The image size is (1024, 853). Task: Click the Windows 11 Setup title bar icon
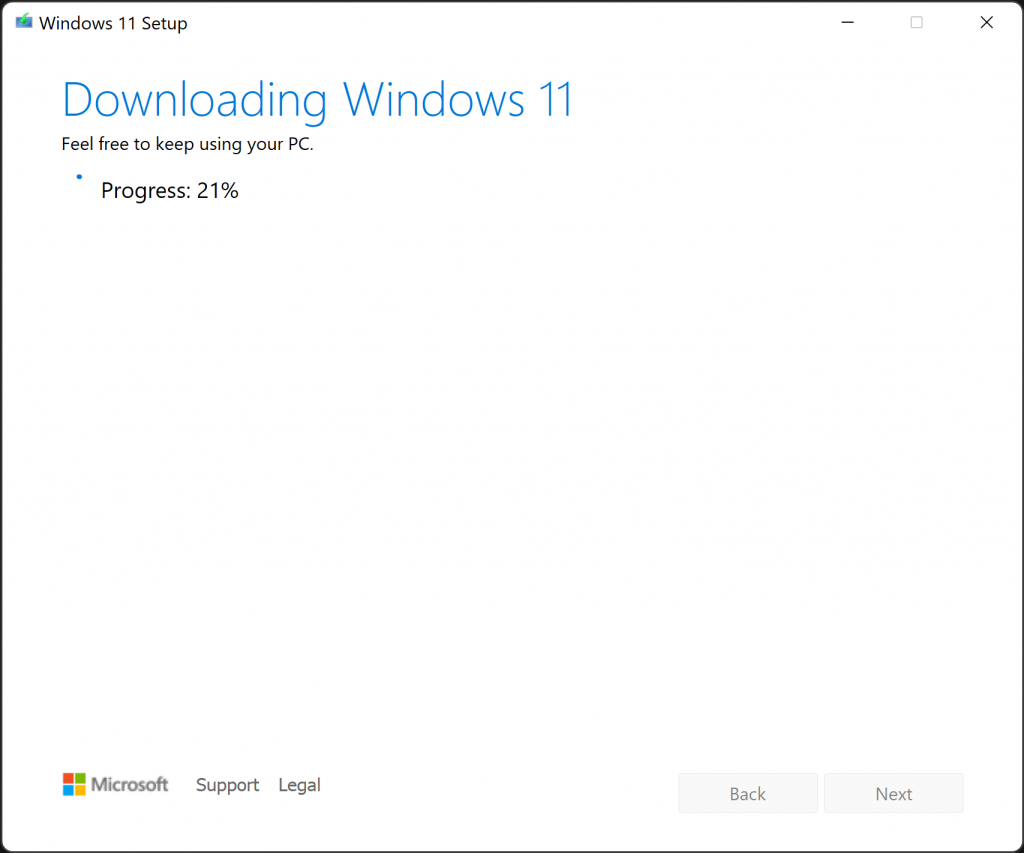(22, 21)
